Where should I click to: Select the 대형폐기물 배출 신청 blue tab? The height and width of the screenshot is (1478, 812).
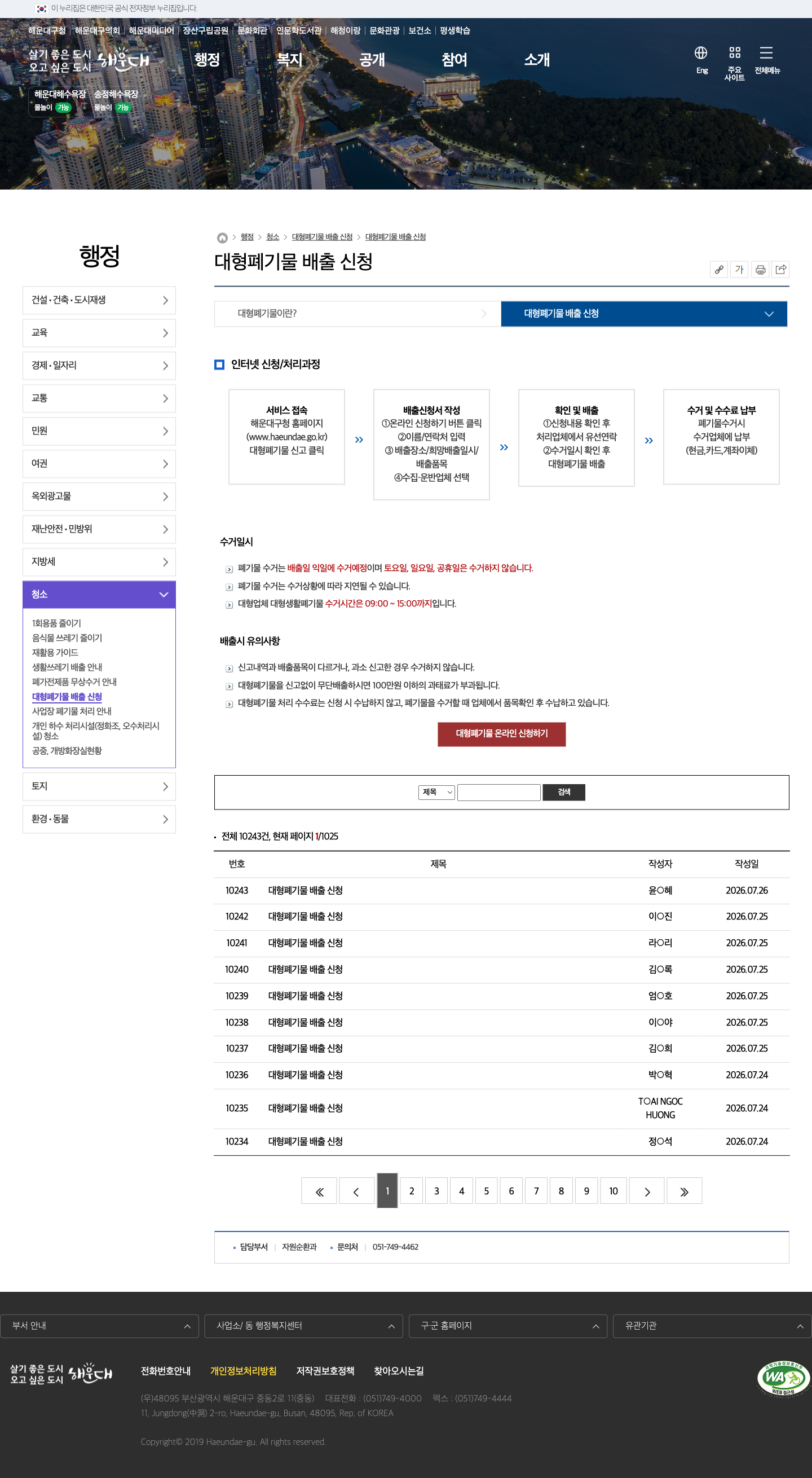coord(644,314)
